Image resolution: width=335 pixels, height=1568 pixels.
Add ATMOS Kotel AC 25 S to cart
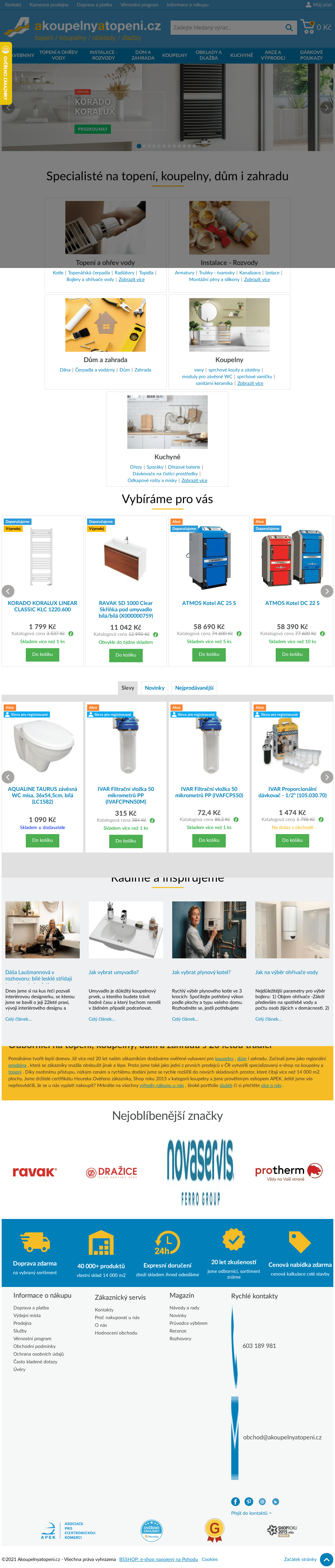(209, 654)
